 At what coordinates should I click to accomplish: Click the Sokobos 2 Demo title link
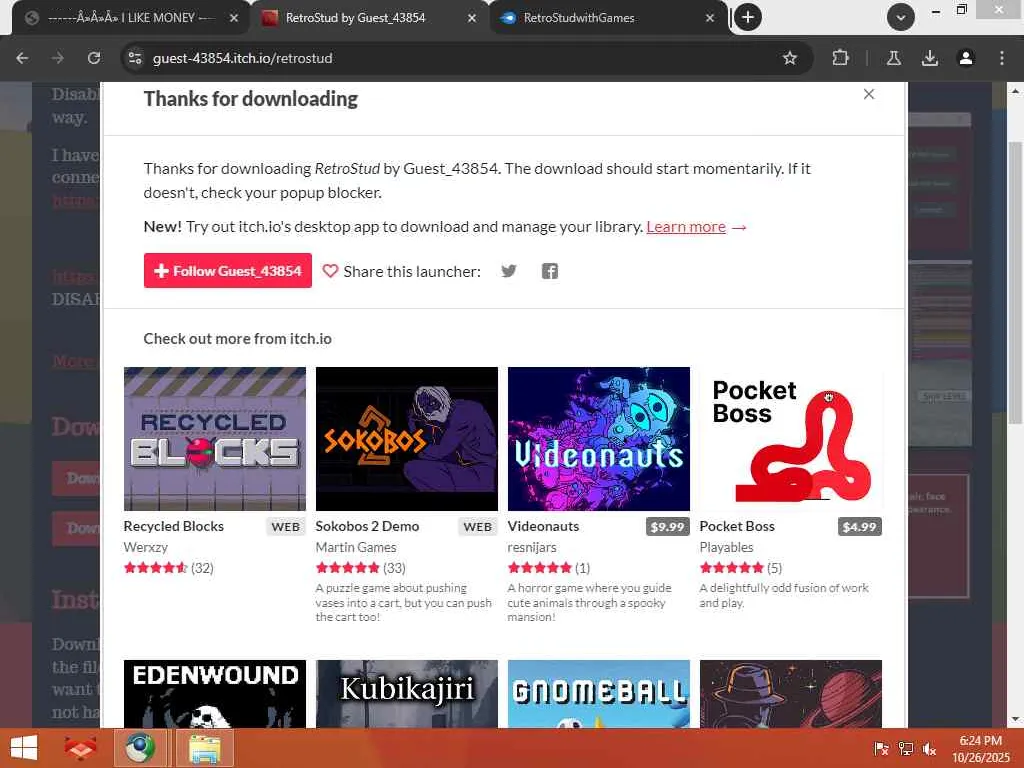tap(367, 526)
